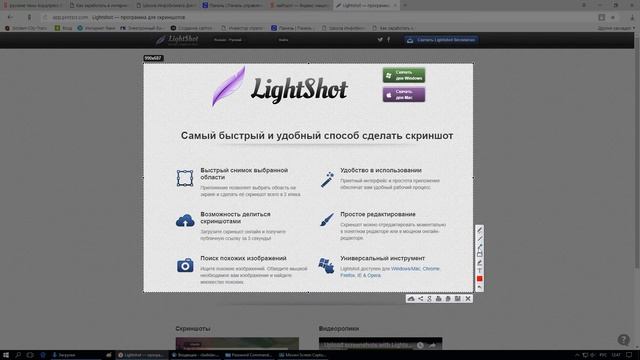Click the browser address bar
Image resolution: width=640 pixels, height=360 pixels.
coord(318,17)
